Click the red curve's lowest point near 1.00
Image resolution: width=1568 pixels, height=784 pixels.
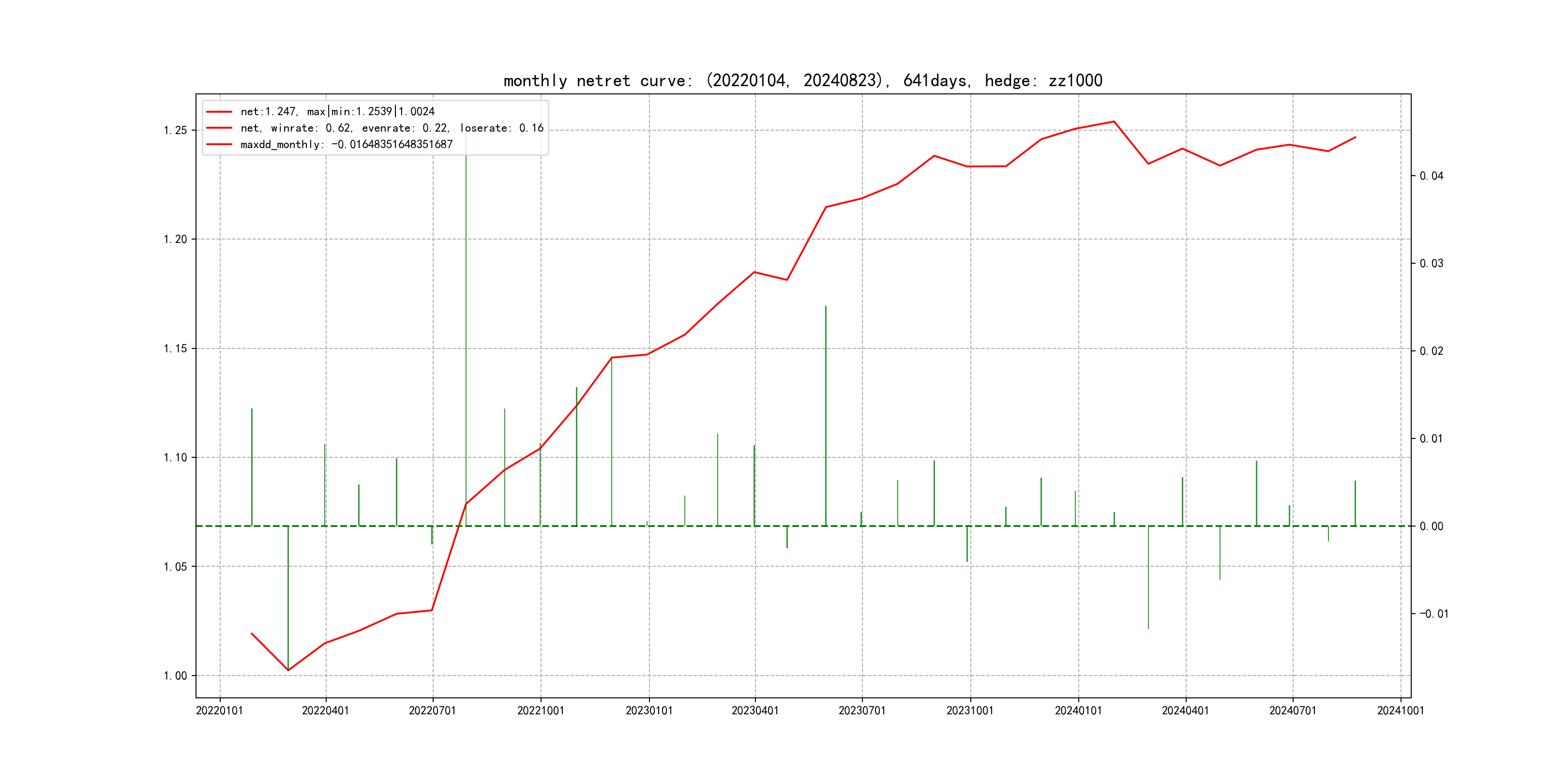(x=288, y=670)
